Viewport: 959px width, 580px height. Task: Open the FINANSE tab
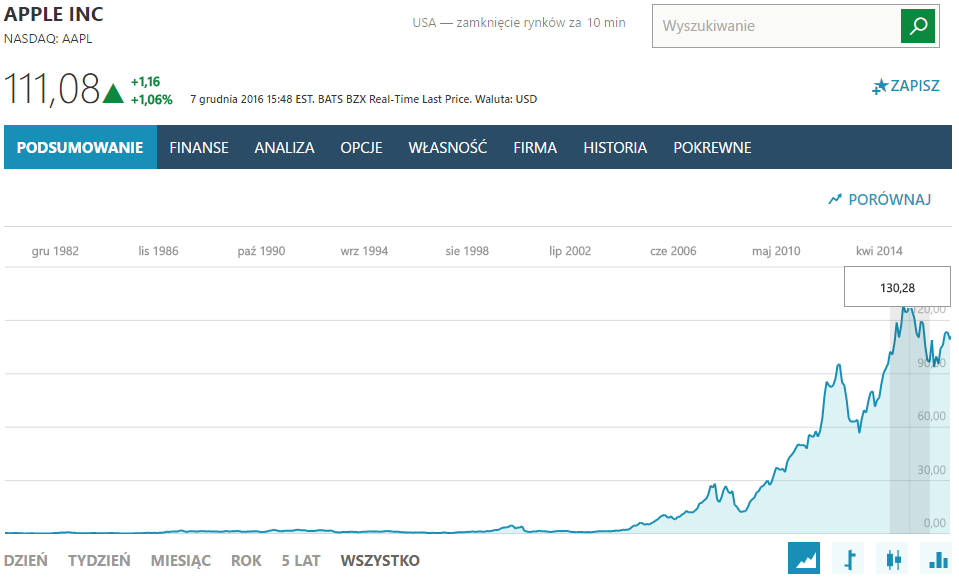click(199, 147)
